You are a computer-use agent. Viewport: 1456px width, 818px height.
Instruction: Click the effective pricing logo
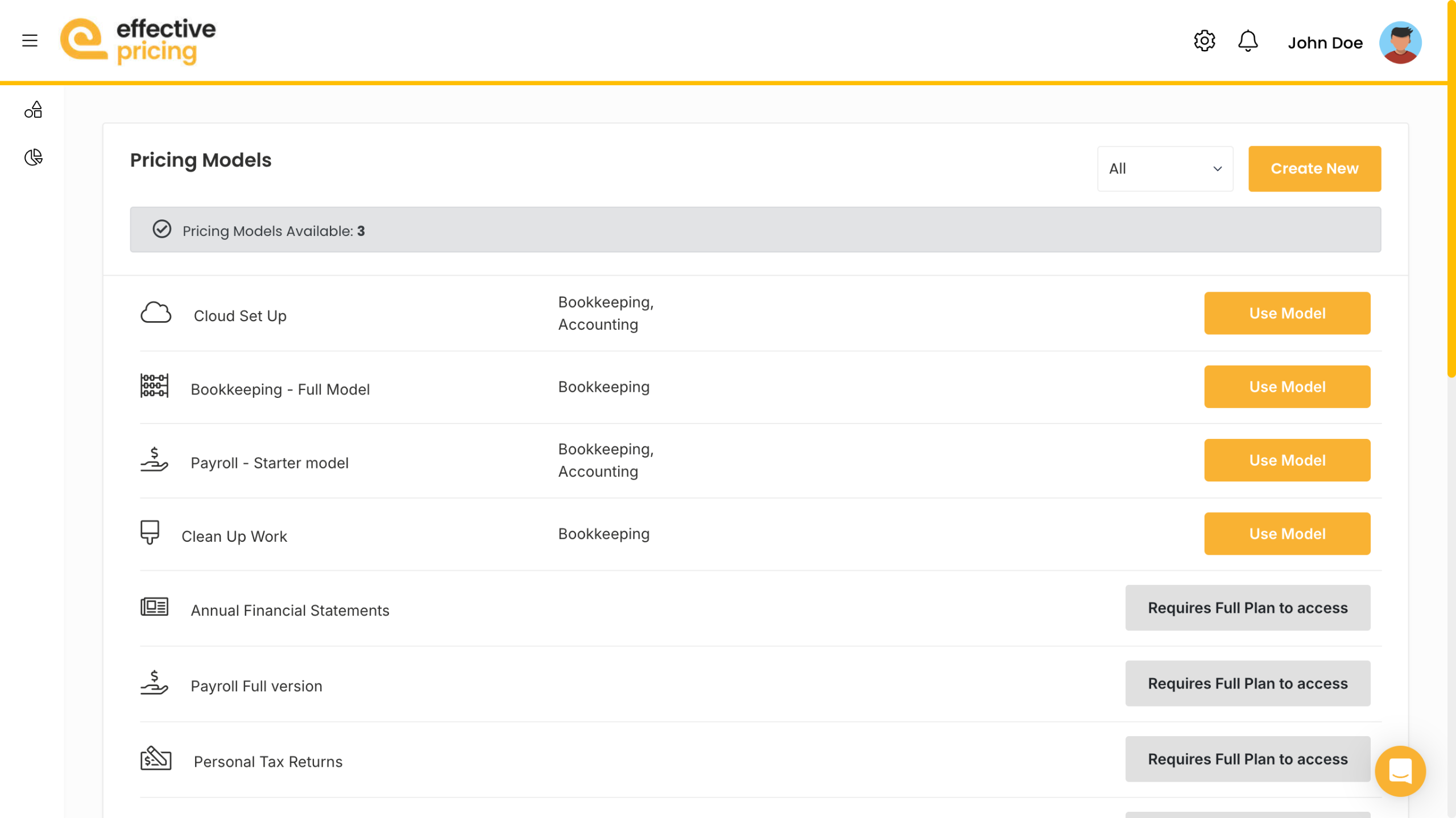(x=138, y=41)
